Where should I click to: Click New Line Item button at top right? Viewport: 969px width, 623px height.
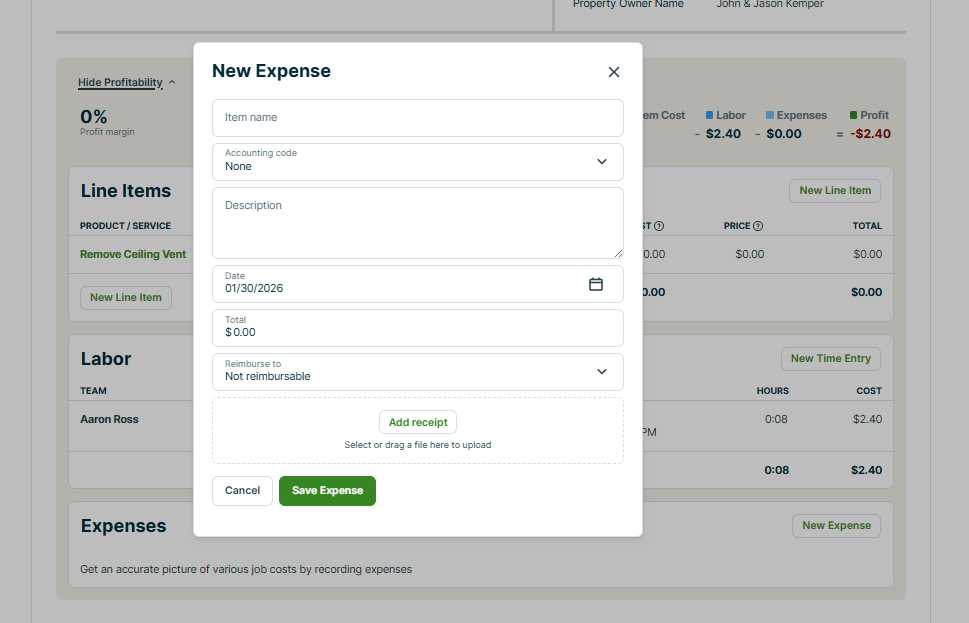(x=834, y=191)
